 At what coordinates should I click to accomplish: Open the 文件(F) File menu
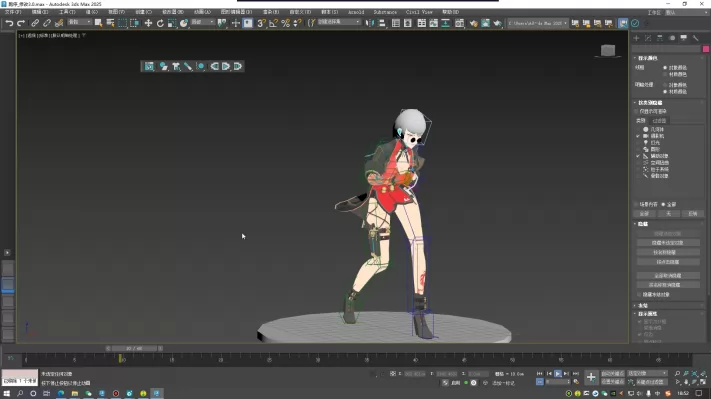tap(13, 12)
